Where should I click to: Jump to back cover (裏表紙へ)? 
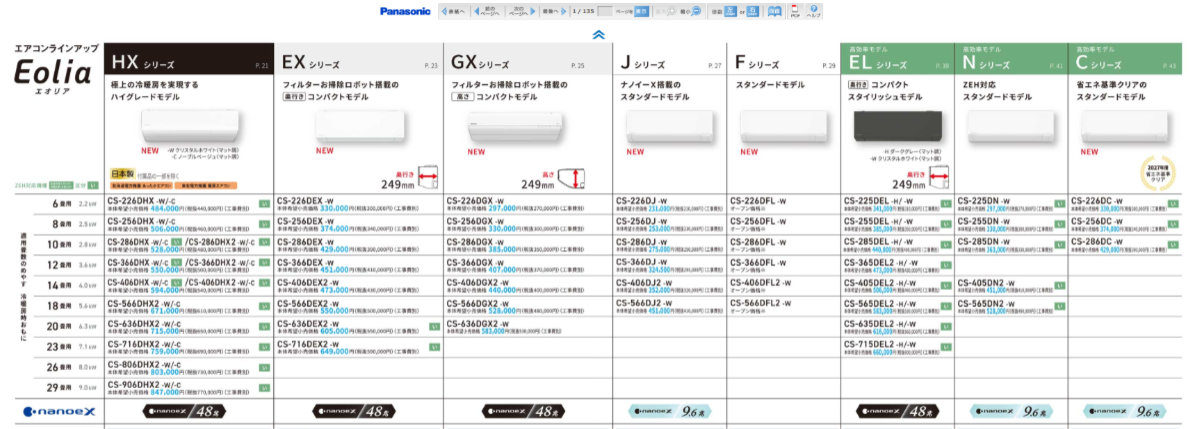[553, 11]
